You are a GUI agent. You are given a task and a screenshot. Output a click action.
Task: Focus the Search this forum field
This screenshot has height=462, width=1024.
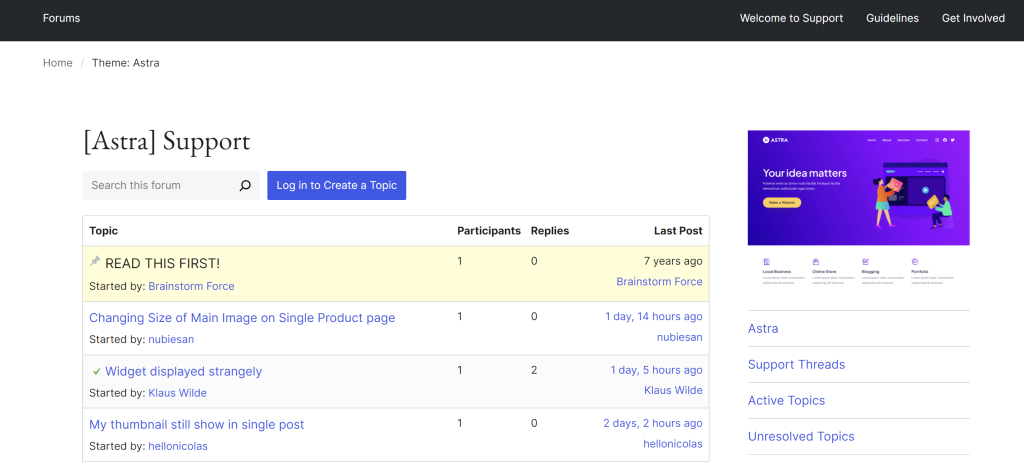pyautogui.click(x=160, y=185)
